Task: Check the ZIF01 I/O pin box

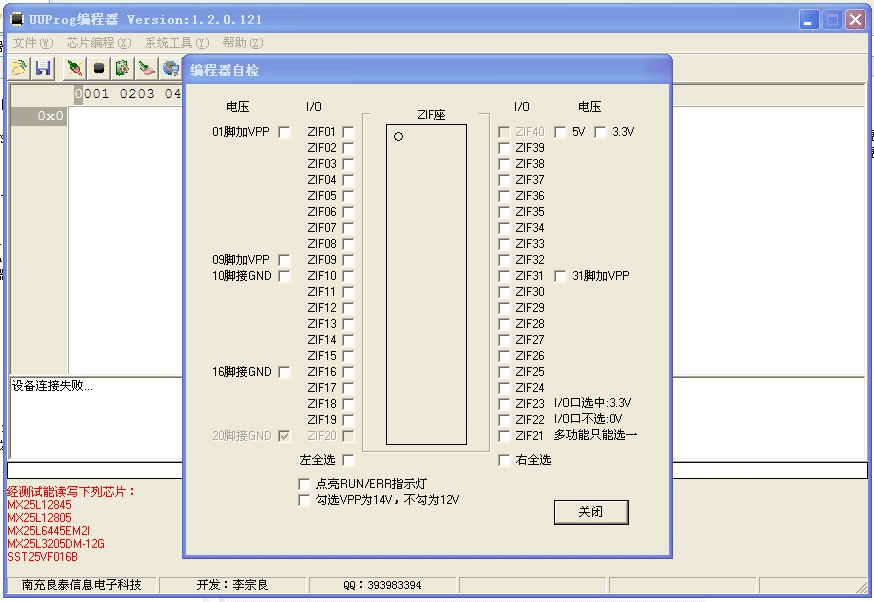Action: [x=348, y=132]
